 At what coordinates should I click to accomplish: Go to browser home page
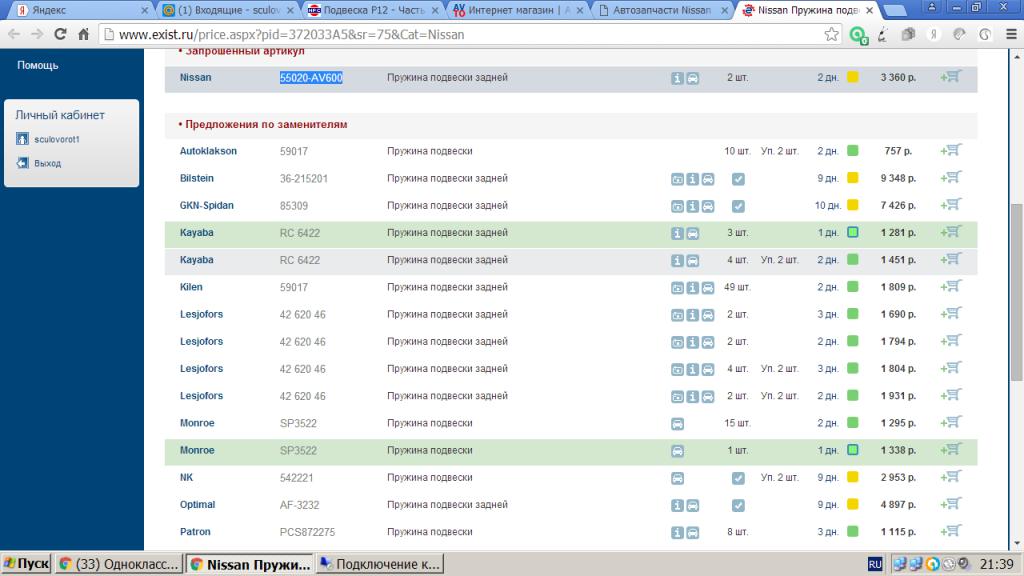click(83, 35)
